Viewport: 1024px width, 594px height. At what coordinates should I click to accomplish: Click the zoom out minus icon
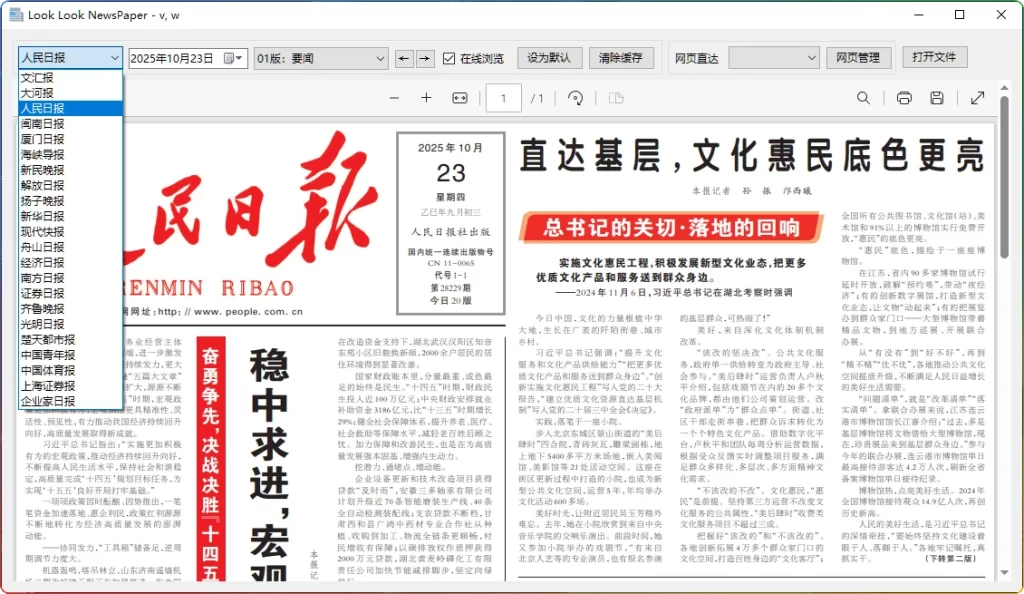(394, 98)
